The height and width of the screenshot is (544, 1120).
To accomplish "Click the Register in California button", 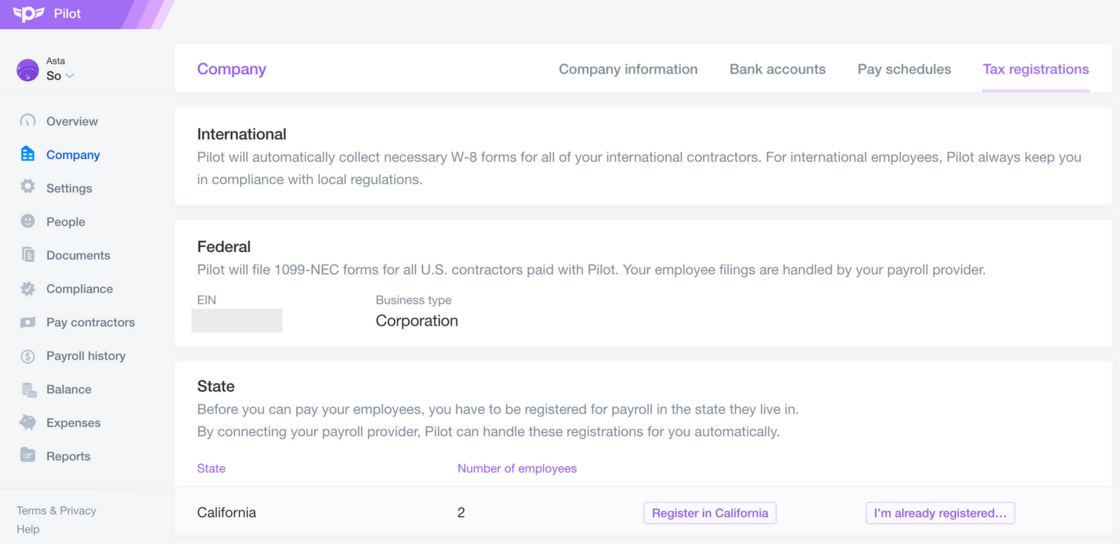I will pyautogui.click(x=710, y=513).
